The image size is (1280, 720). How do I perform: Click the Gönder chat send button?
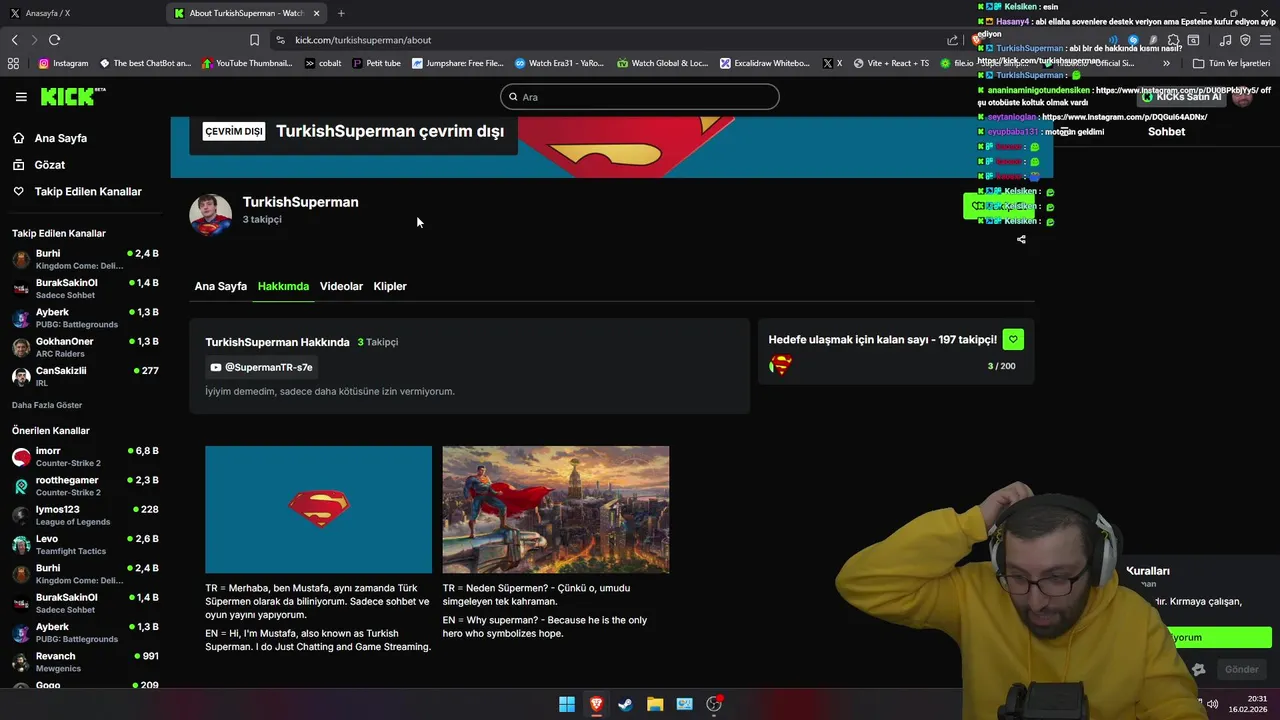(1241, 669)
